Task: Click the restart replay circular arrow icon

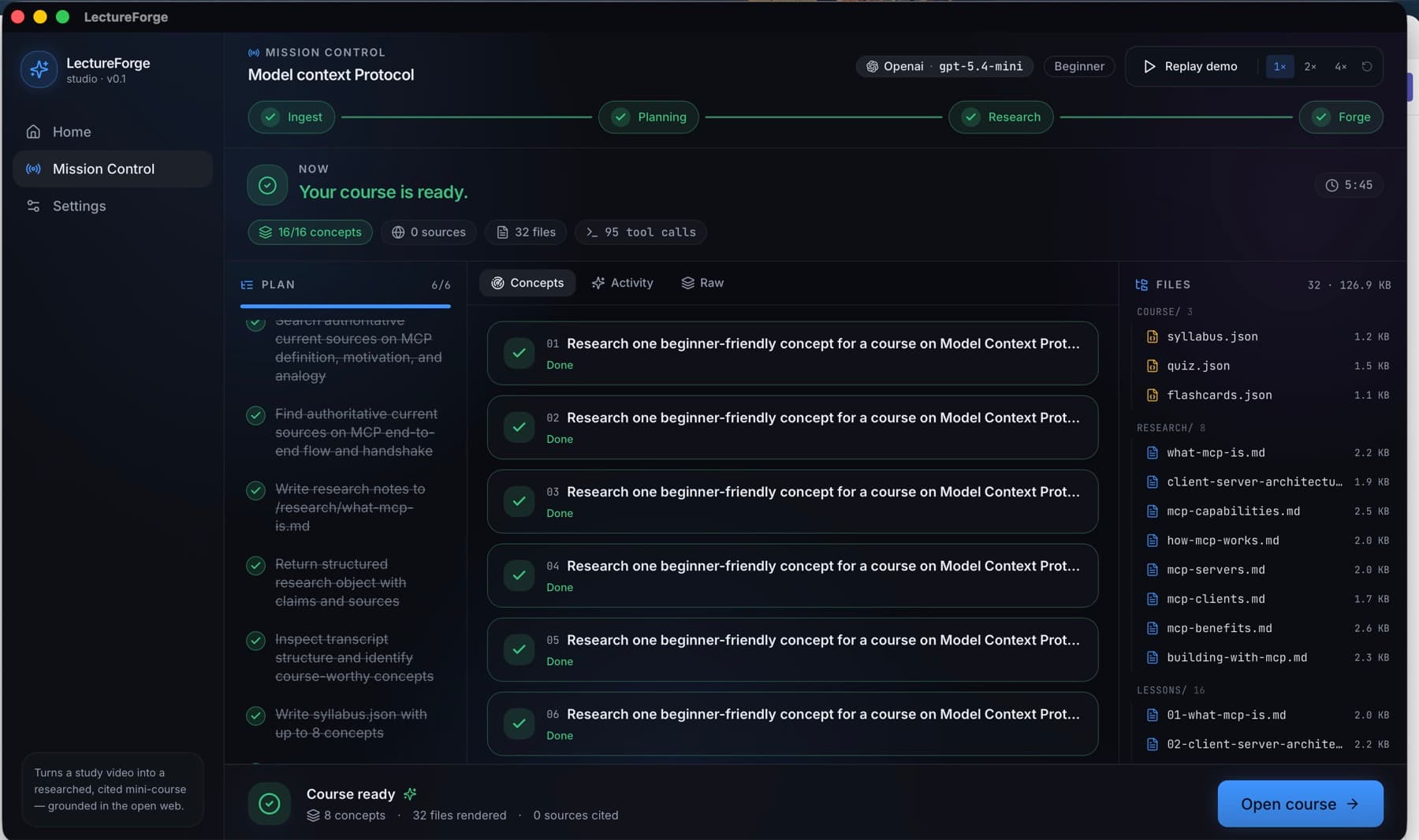Action: (x=1367, y=66)
